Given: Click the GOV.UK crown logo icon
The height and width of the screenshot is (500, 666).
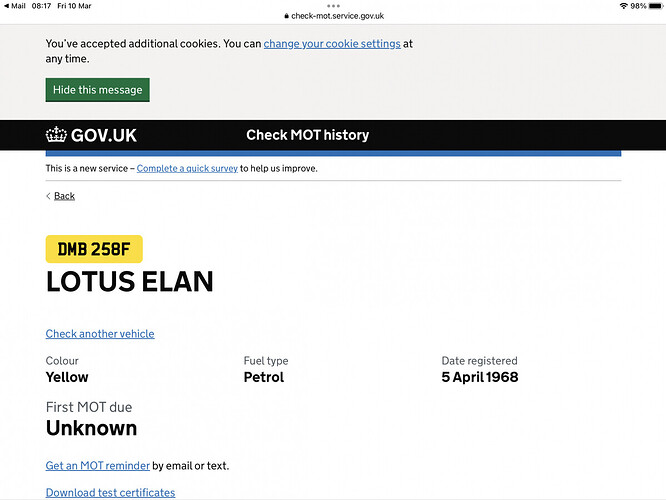Looking at the screenshot, I should (x=56, y=135).
